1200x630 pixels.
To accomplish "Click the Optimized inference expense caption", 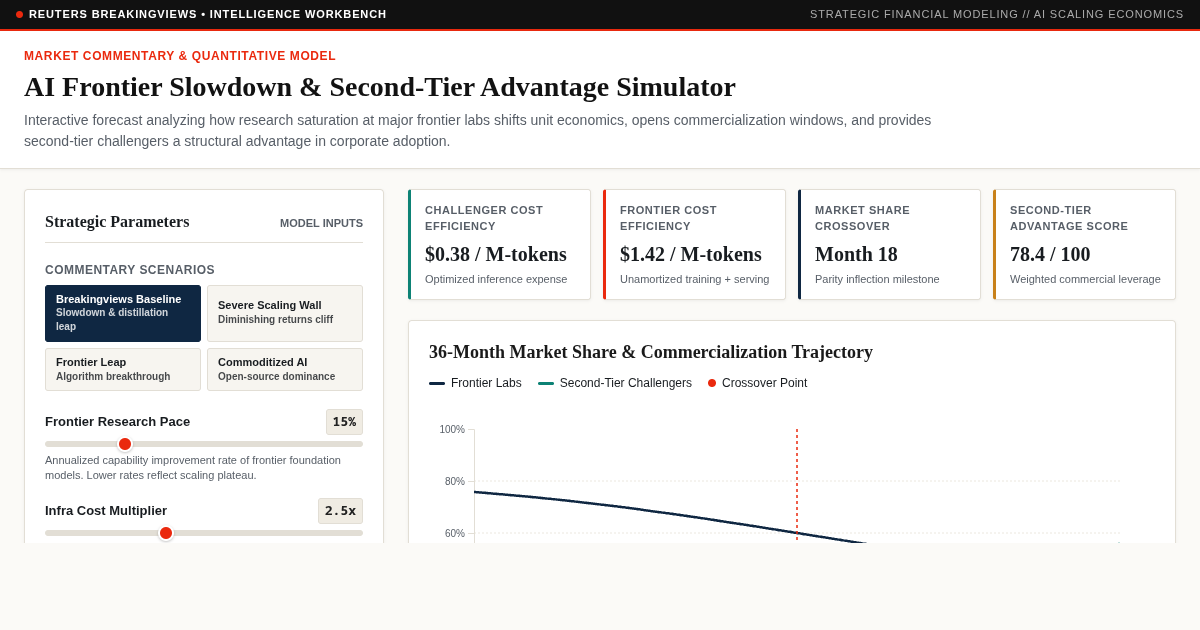I will tap(496, 279).
